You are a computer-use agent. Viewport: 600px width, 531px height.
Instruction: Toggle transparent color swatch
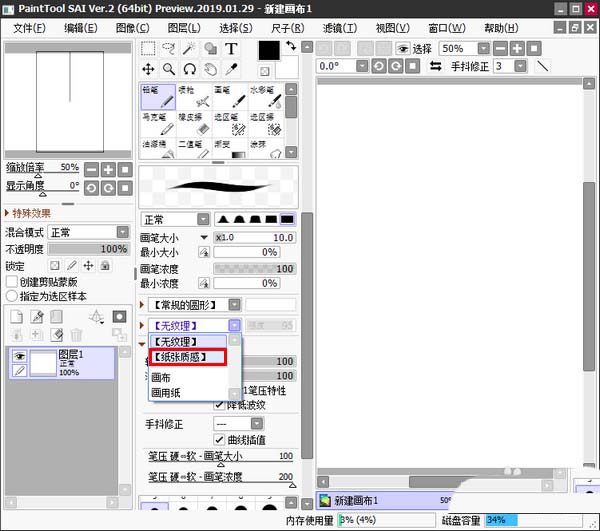(x=265, y=71)
